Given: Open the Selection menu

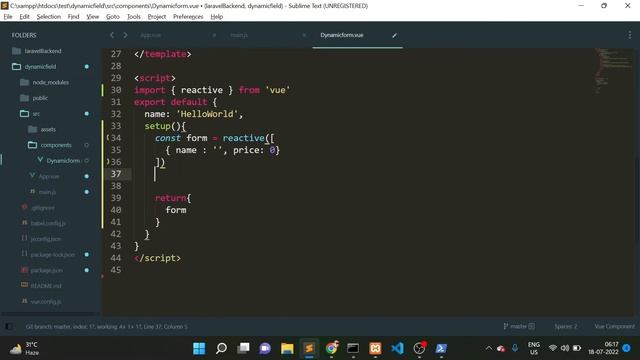Looking at the screenshot, I should click(49, 17).
